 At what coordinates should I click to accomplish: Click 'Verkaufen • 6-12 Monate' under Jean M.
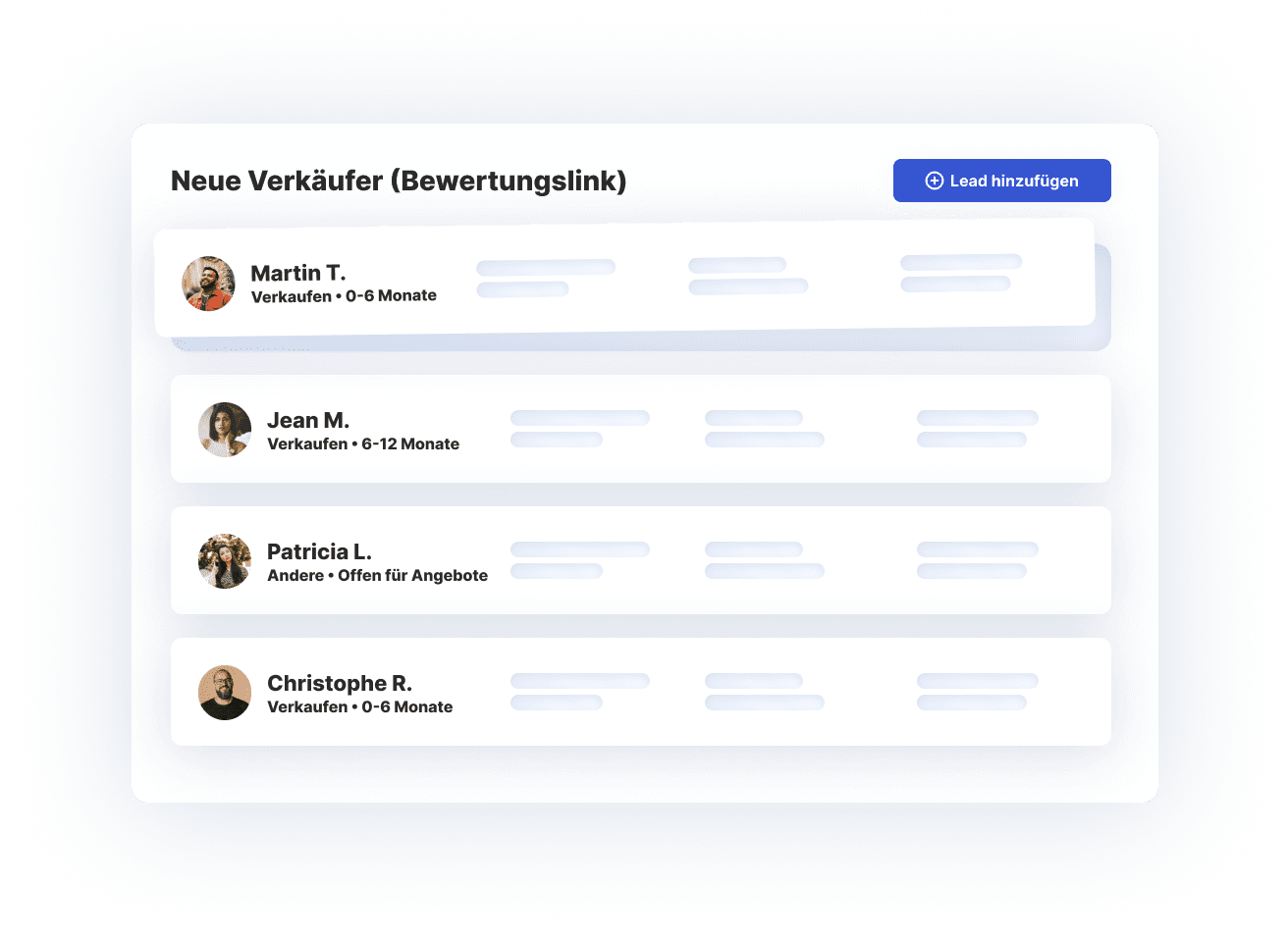point(363,443)
